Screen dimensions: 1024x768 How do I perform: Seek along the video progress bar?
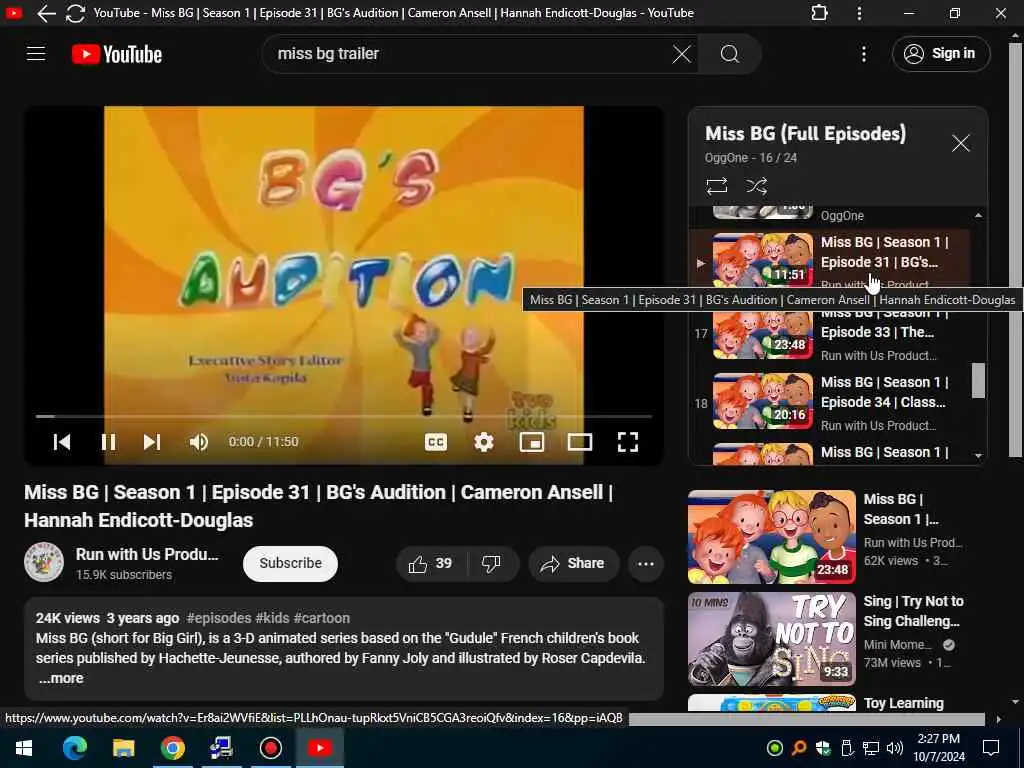pos(344,416)
